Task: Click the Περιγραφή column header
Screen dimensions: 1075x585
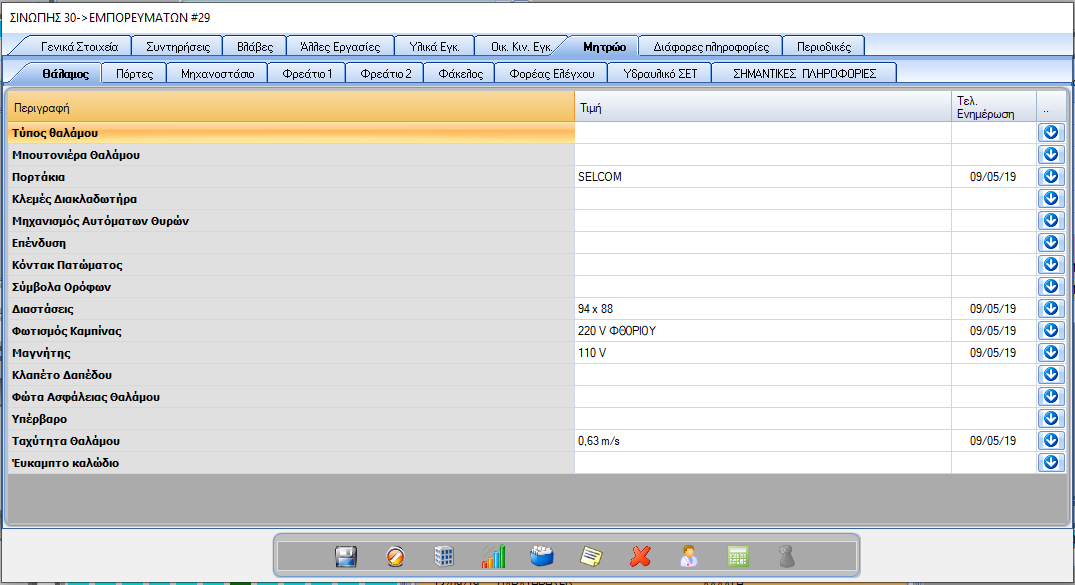Action: (290, 108)
